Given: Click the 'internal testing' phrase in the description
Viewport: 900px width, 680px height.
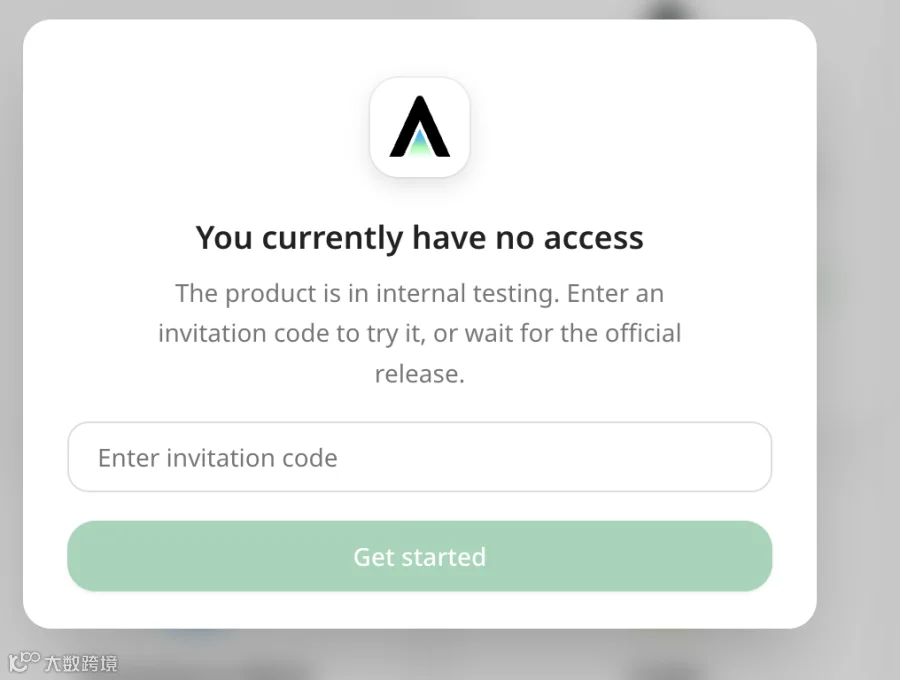Looking at the screenshot, I should pyautogui.click(x=467, y=293).
